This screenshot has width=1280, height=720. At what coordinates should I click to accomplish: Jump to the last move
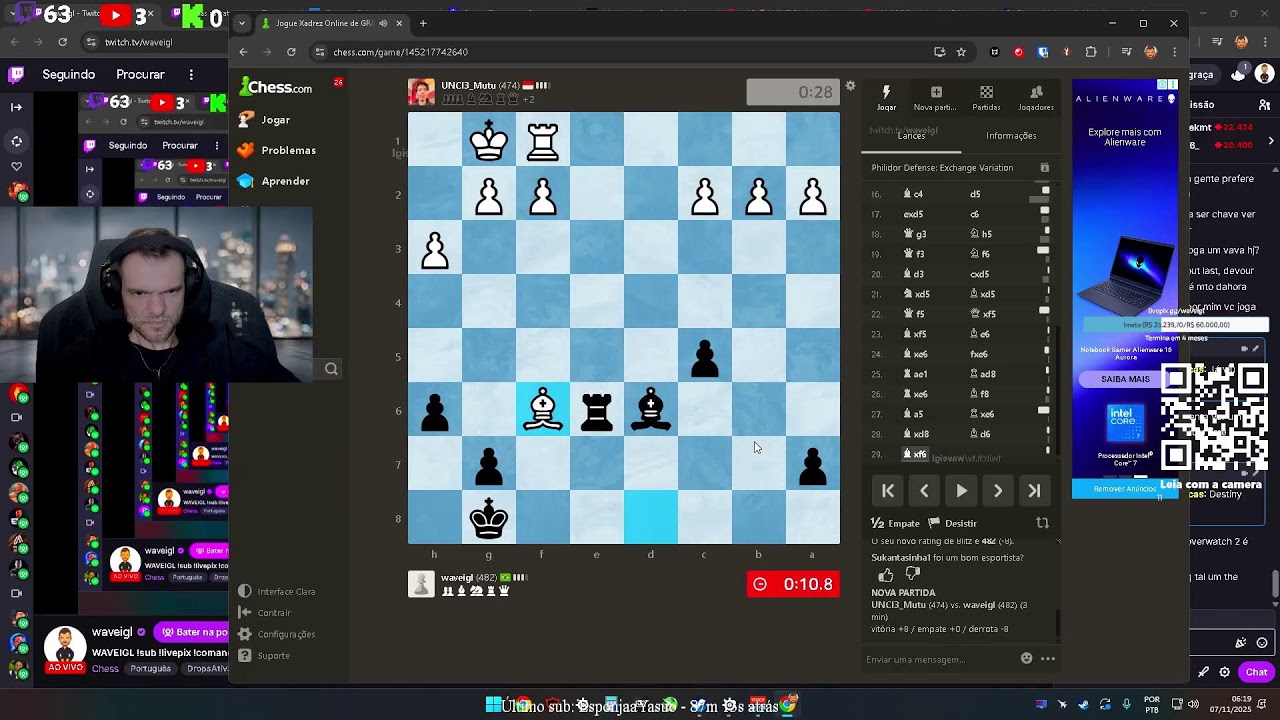(x=1034, y=491)
